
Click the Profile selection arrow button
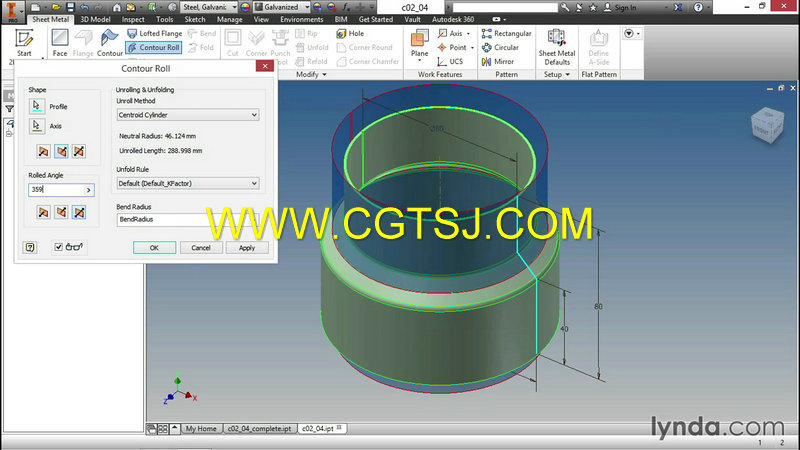[37, 106]
